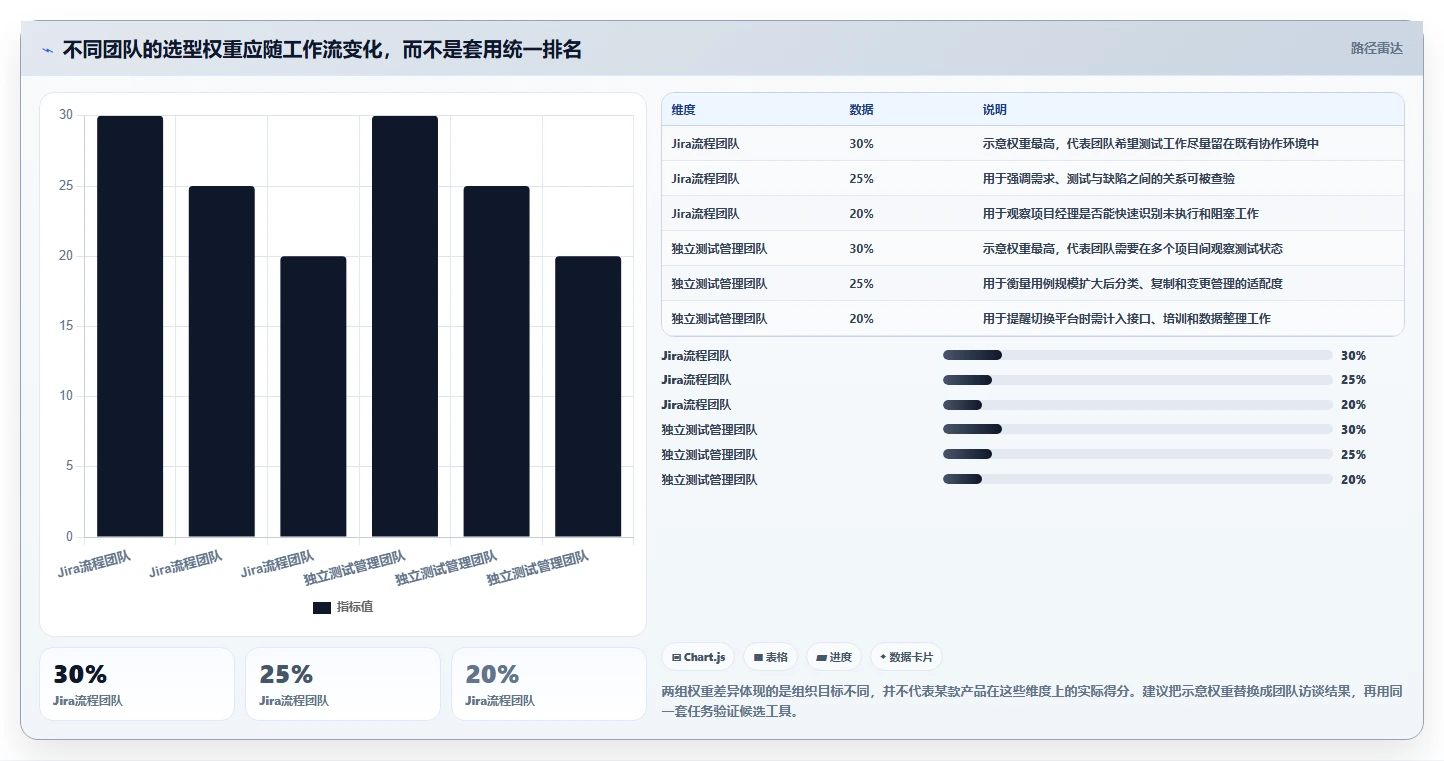1444x761 pixels.
Task: Click the 表格 chip
Action: click(x=771, y=657)
